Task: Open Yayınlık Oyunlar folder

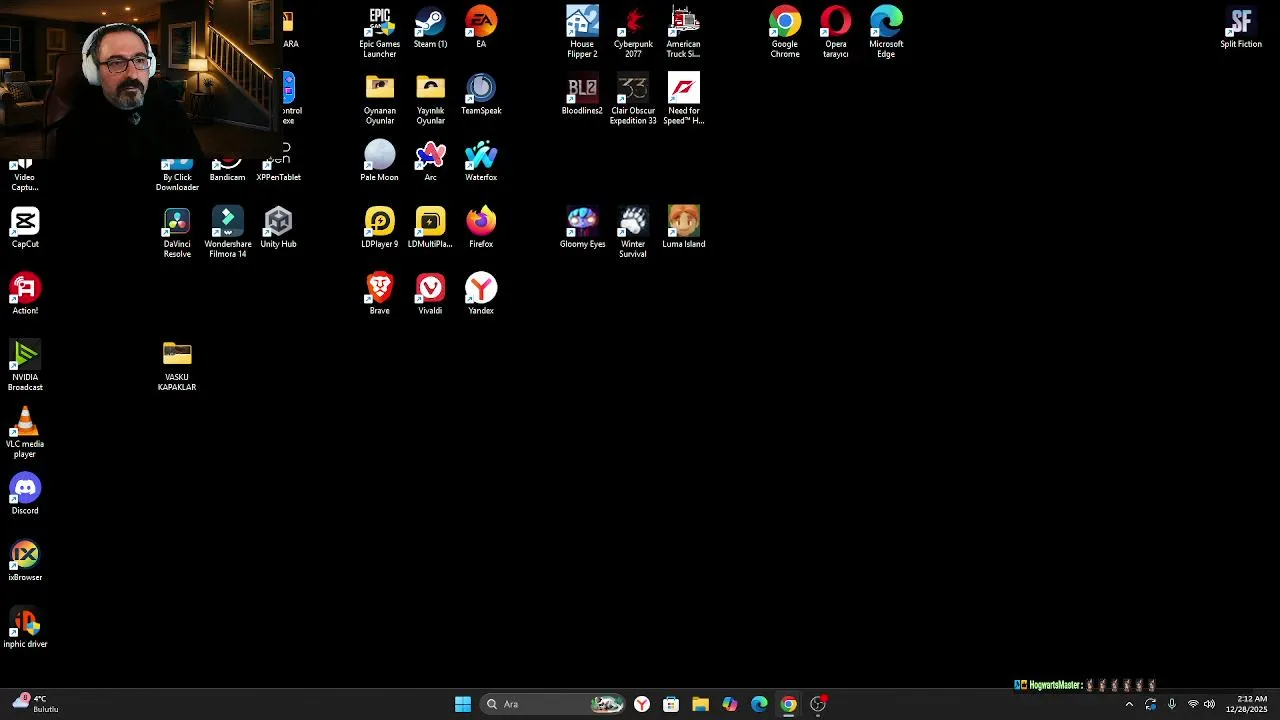Action: click(x=430, y=99)
